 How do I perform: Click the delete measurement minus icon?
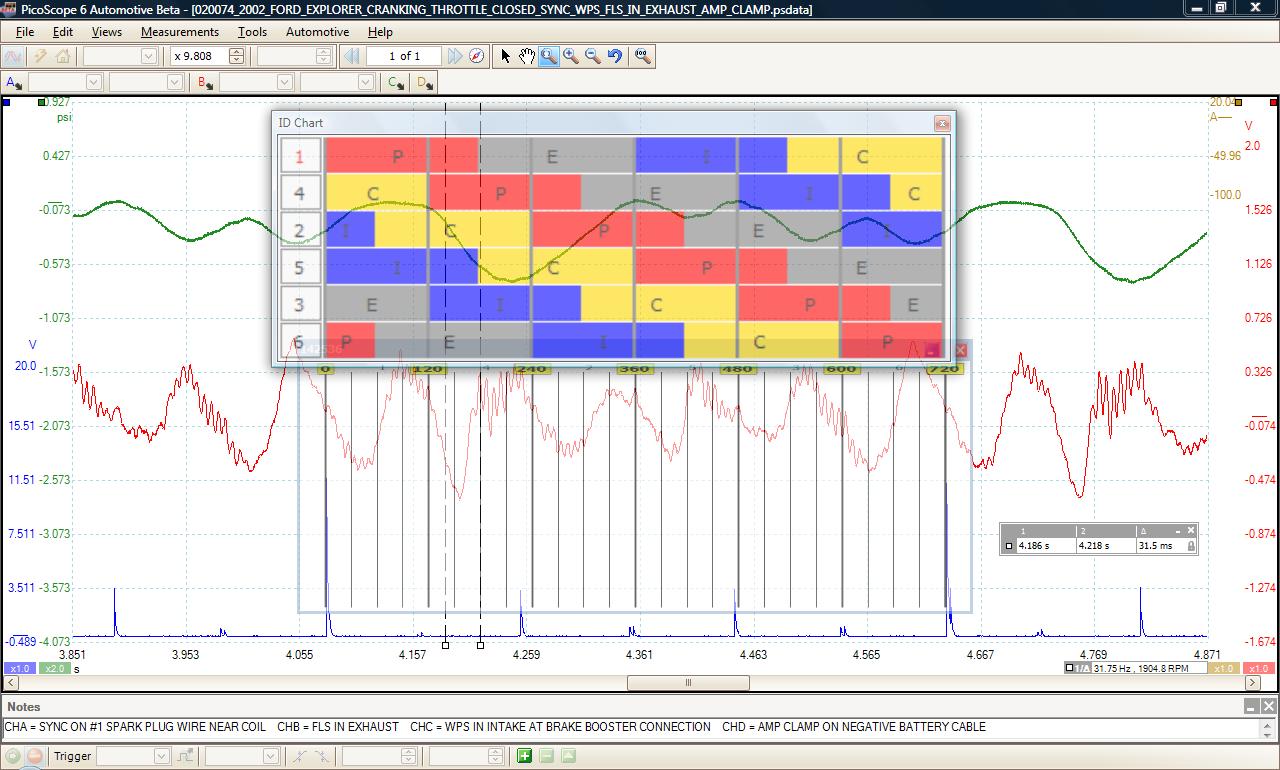[547, 756]
